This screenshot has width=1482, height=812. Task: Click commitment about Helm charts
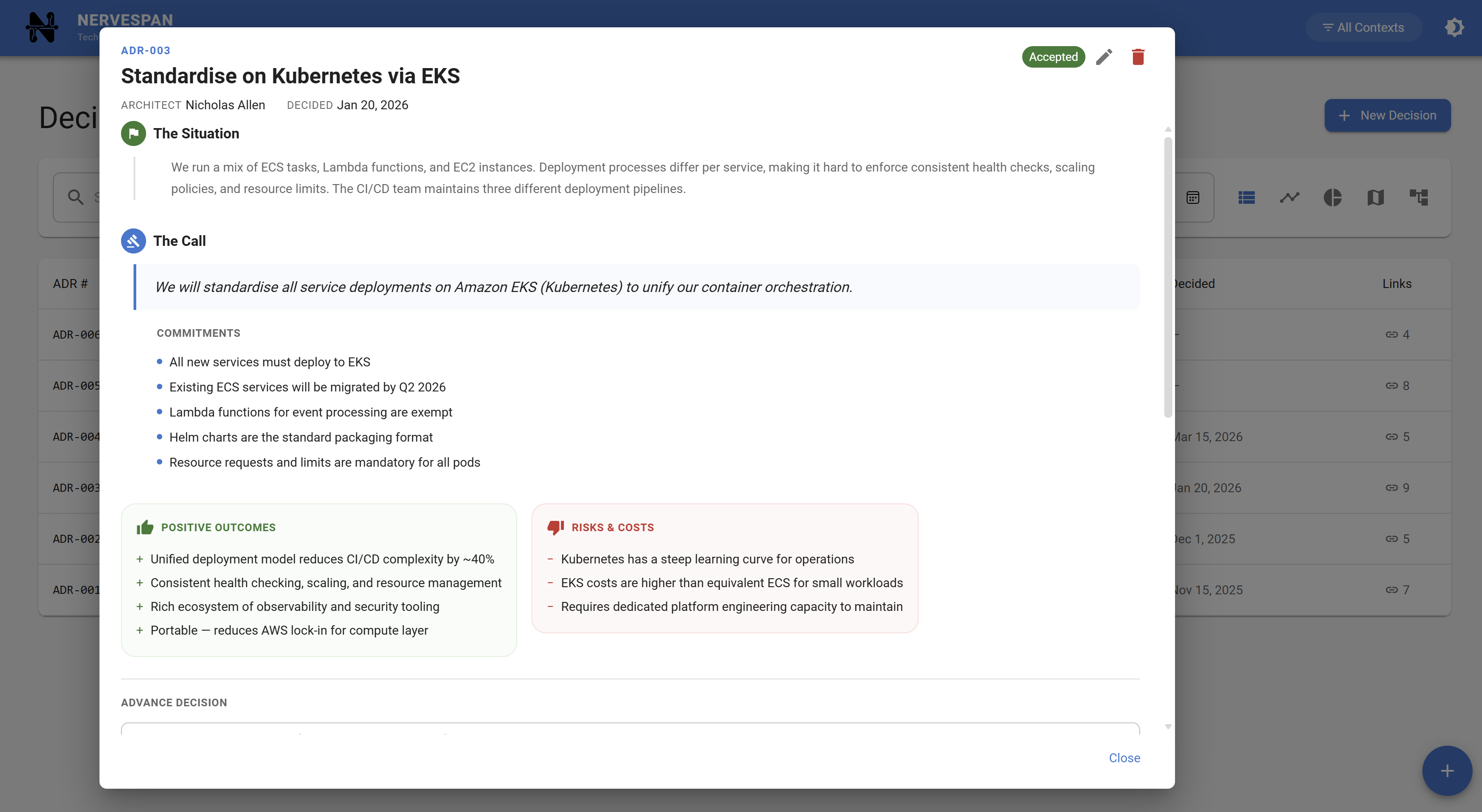coord(301,437)
